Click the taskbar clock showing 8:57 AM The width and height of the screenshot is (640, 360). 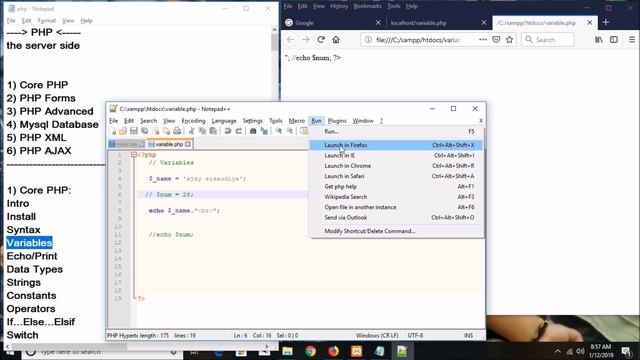point(601,351)
